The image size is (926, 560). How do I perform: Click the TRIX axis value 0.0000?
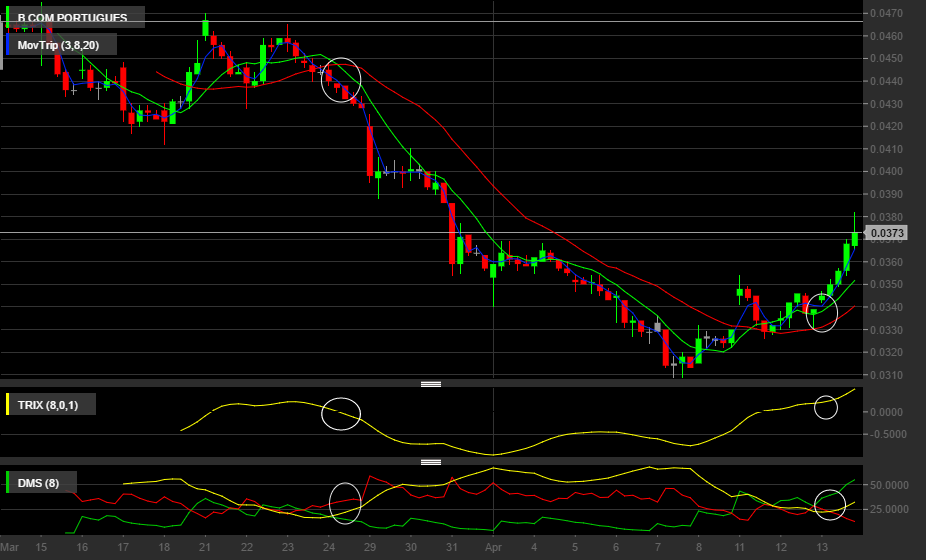(886, 412)
